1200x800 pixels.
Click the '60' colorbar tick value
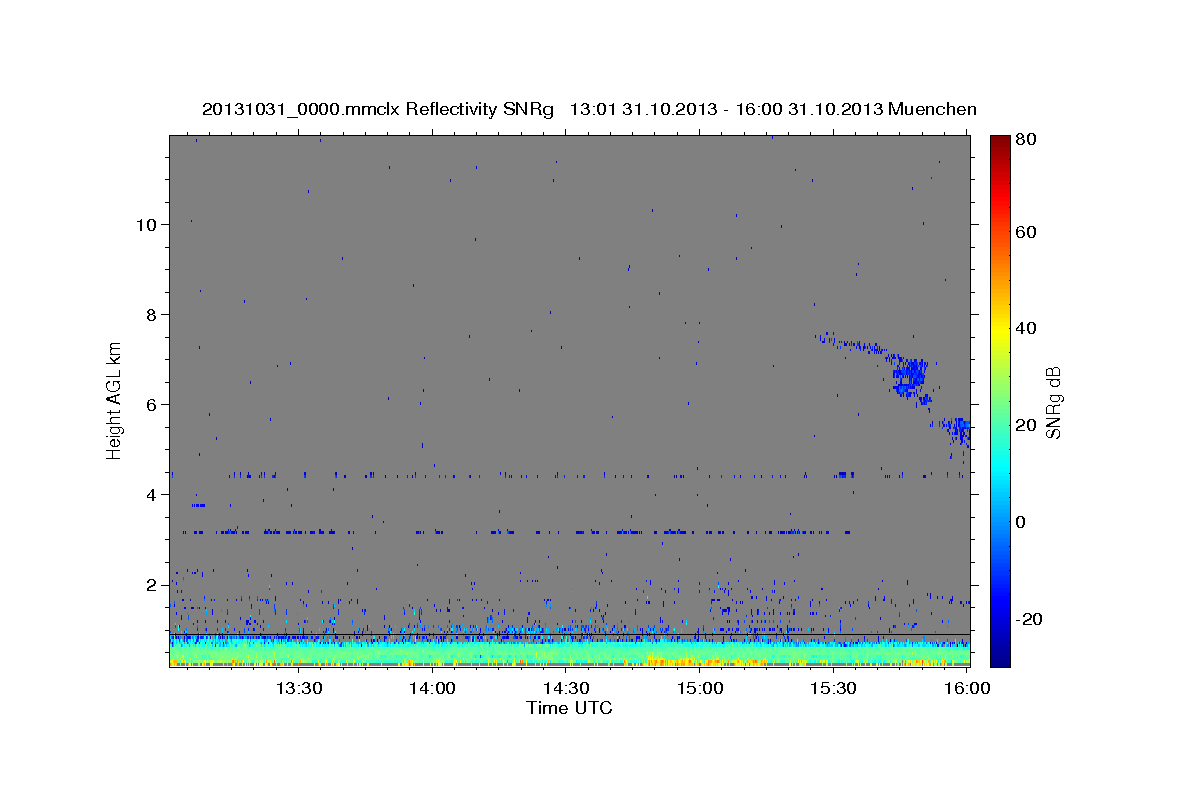click(x=1025, y=232)
